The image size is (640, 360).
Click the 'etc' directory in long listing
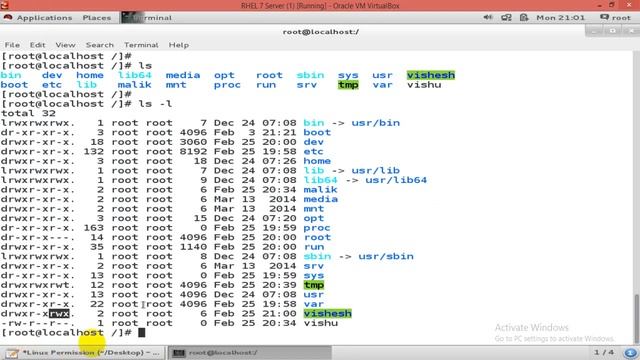tap(313, 151)
